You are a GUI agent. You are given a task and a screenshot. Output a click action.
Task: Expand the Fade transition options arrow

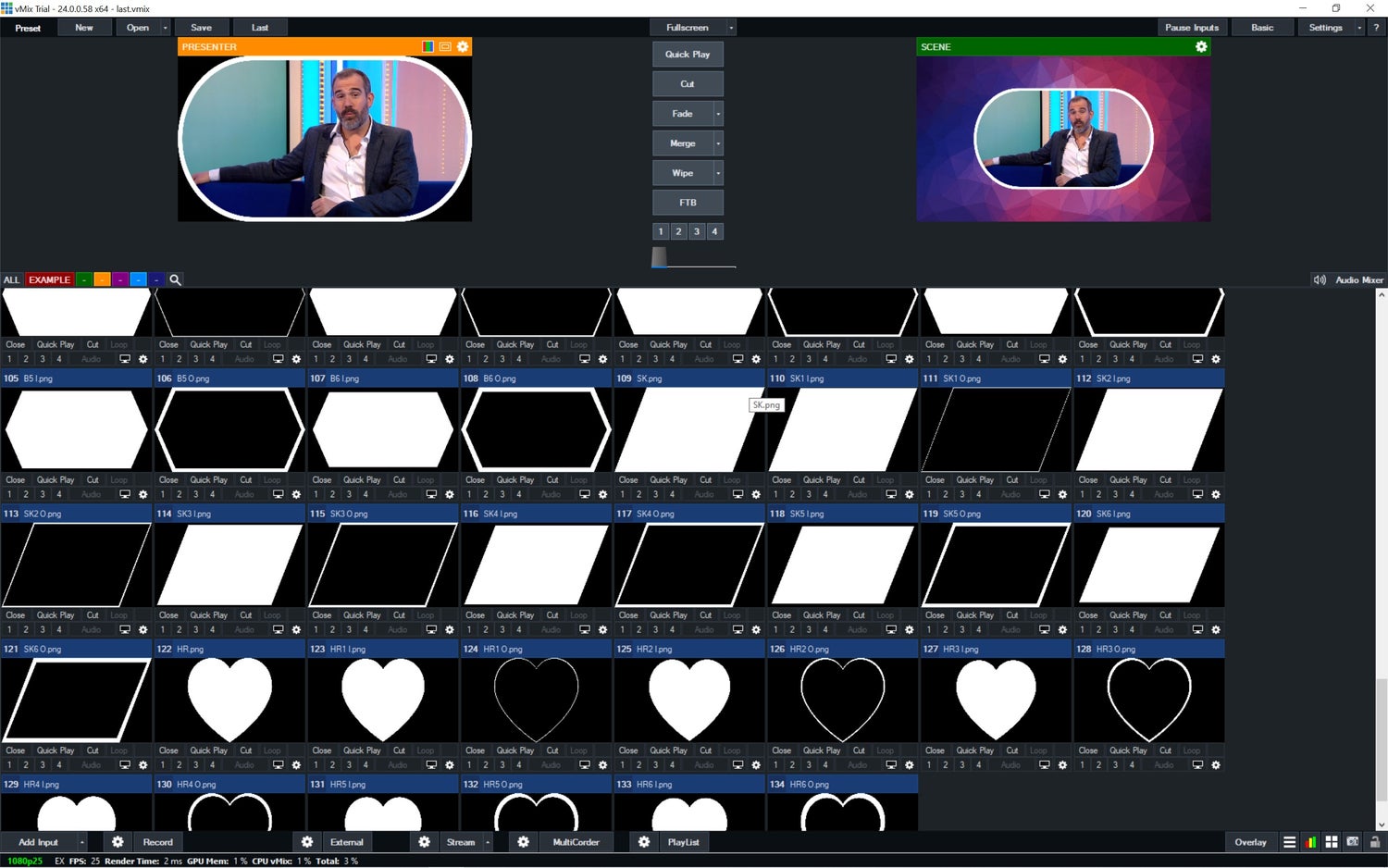coord(717,113)
